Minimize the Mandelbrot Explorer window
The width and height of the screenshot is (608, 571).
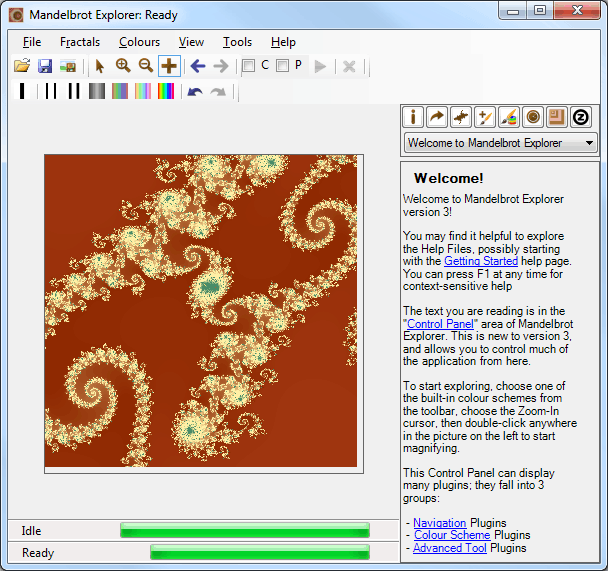click(513, 10)
